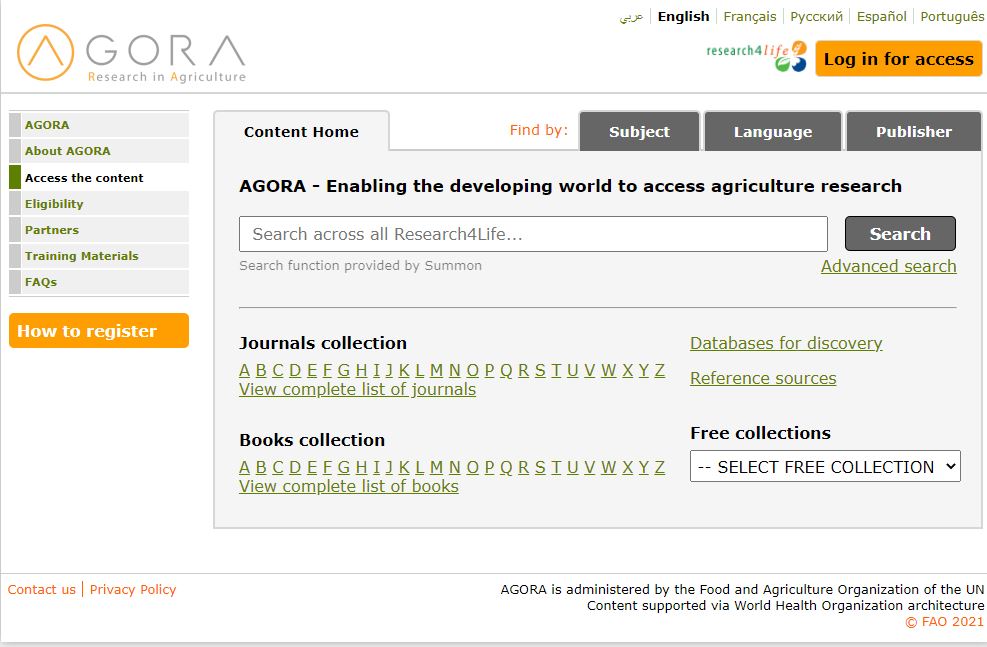Open the Privacy Policy link
This screenshot has height=647, width=987.
[133, 589]
